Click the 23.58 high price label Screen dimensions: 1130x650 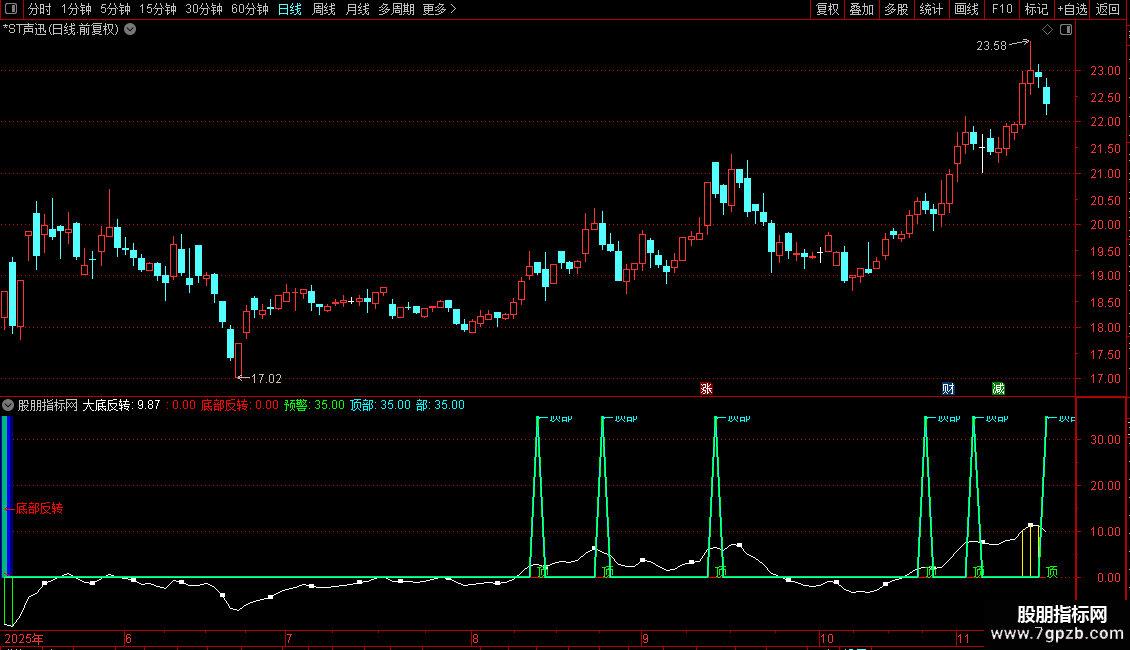[991, 46]
